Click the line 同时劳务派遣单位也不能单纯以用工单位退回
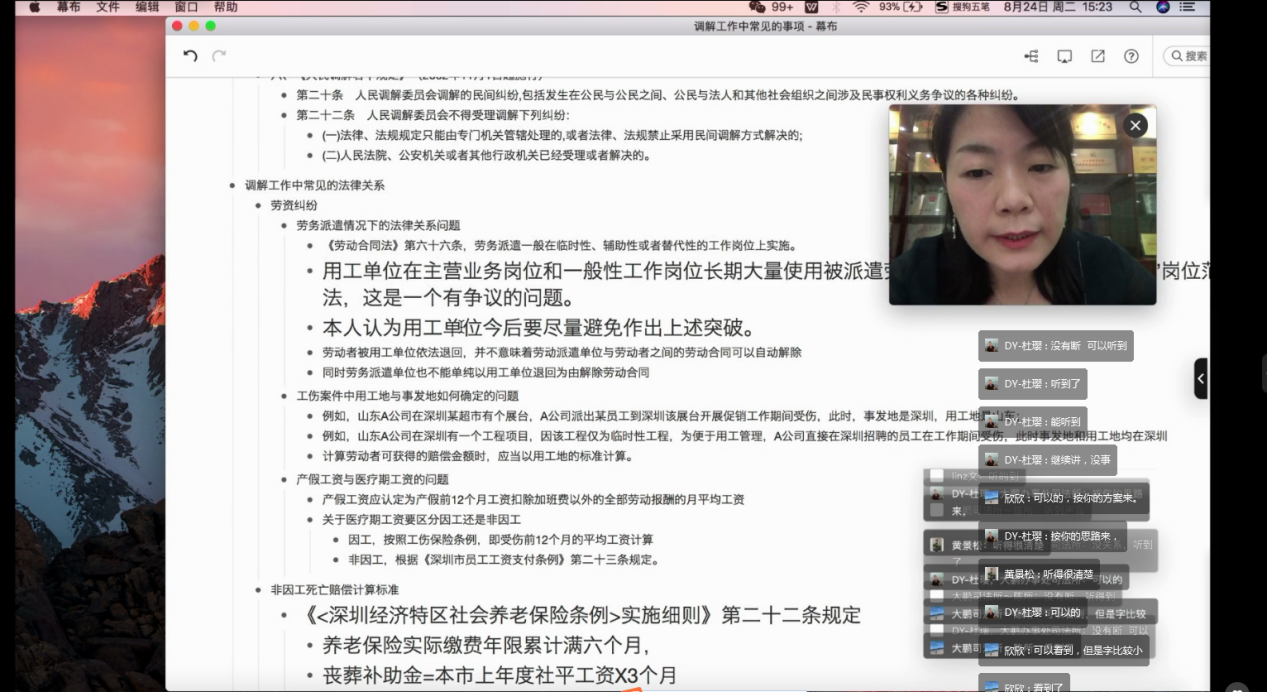Image resolution: width=1267 pixels, height=692 pixels. pos(485,372)
